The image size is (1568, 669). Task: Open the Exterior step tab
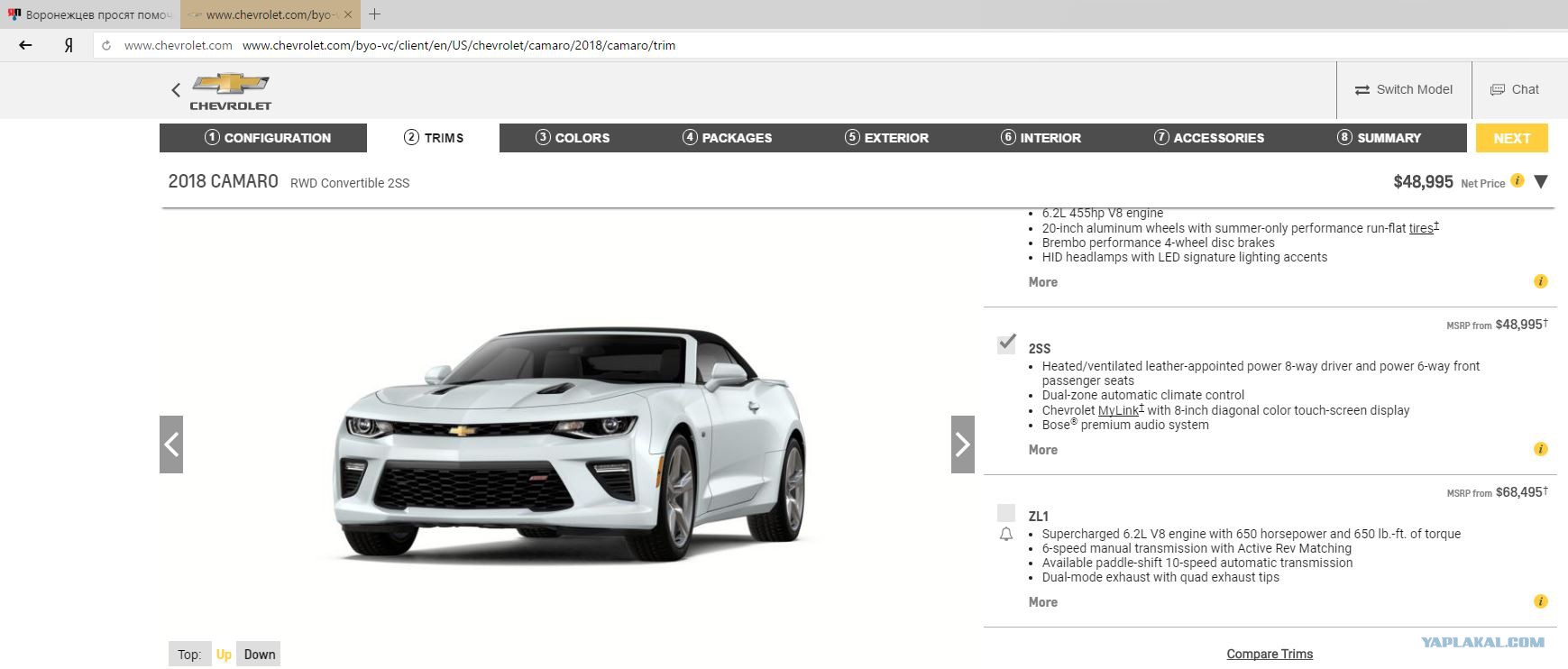[886, 138]
